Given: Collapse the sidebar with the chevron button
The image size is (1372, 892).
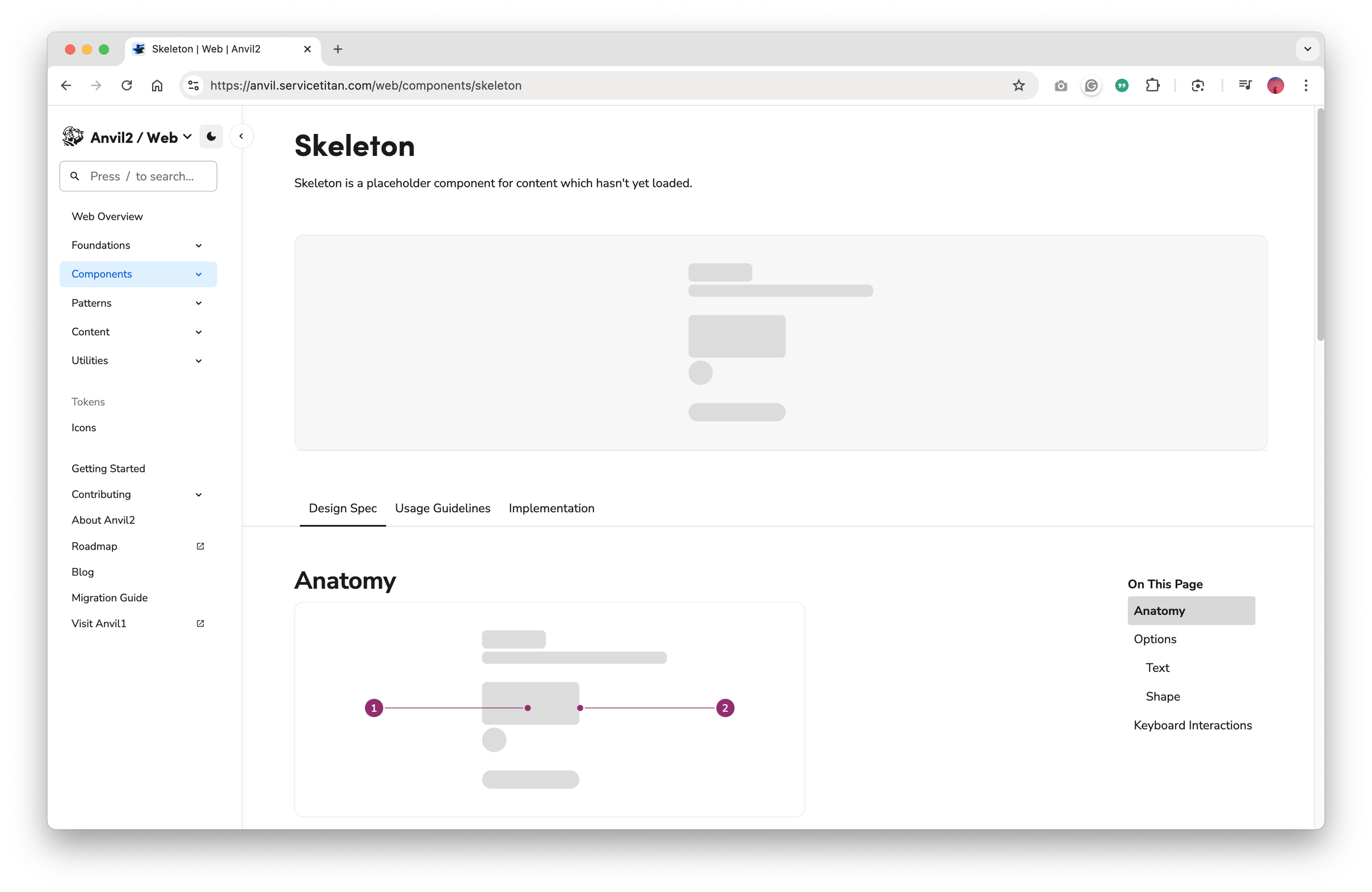Looking at the screenshot, I should pos(241,137).
